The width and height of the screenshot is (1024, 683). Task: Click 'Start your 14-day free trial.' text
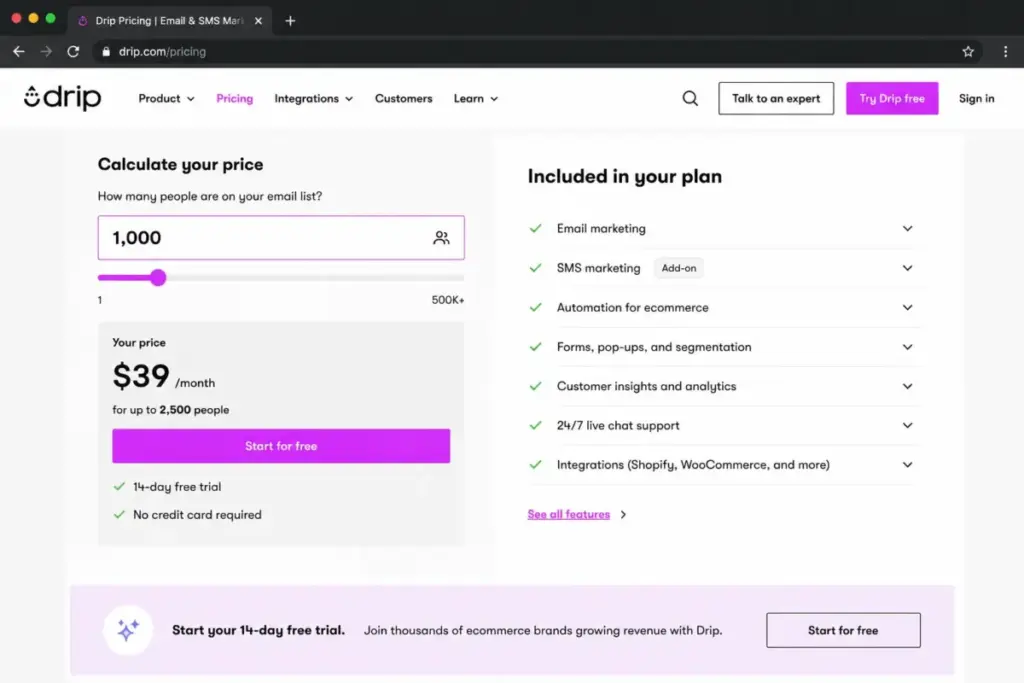(x=258, y=630)
